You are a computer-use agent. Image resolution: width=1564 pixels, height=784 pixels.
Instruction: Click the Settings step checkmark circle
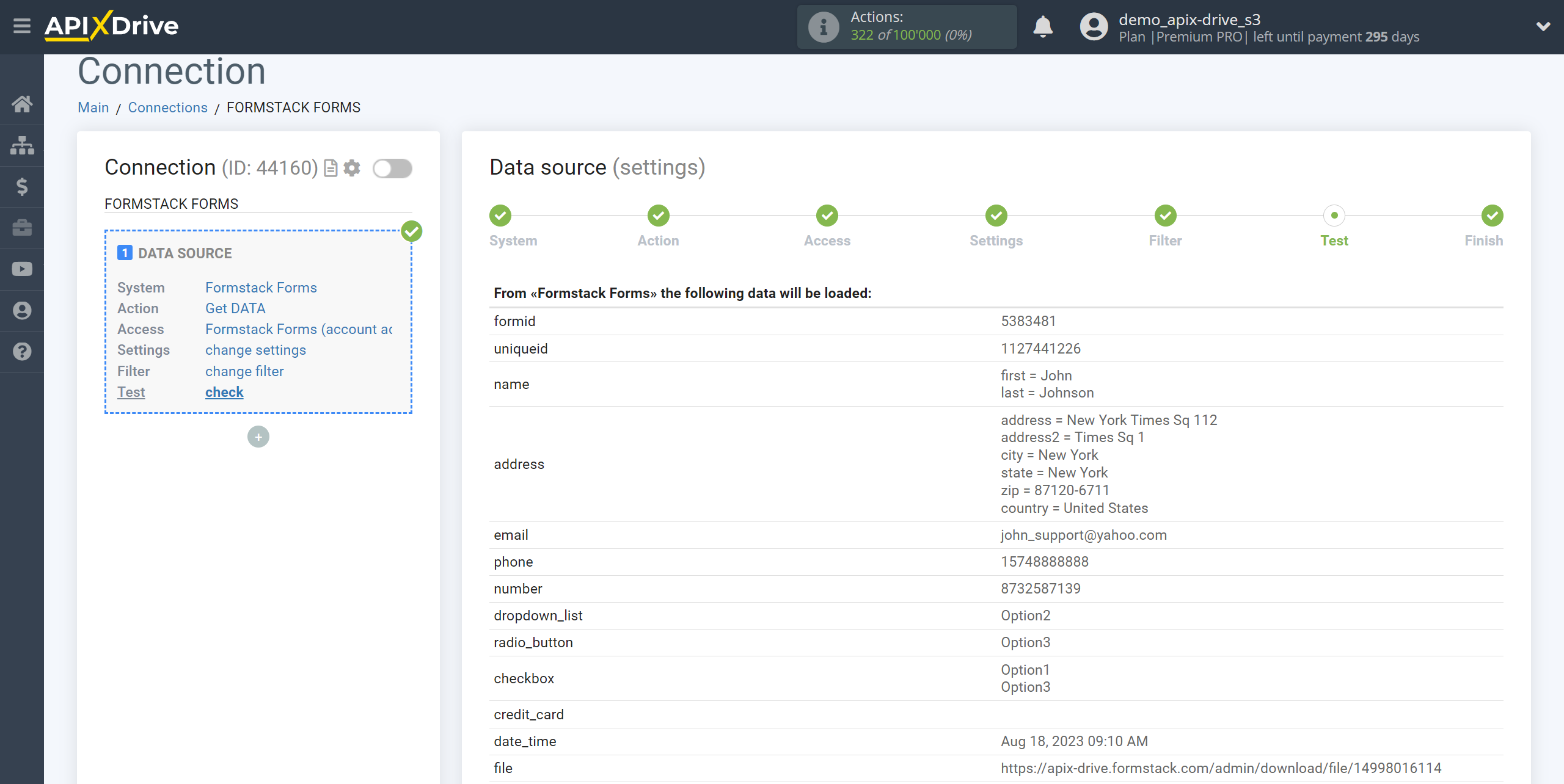pos(996,216)
